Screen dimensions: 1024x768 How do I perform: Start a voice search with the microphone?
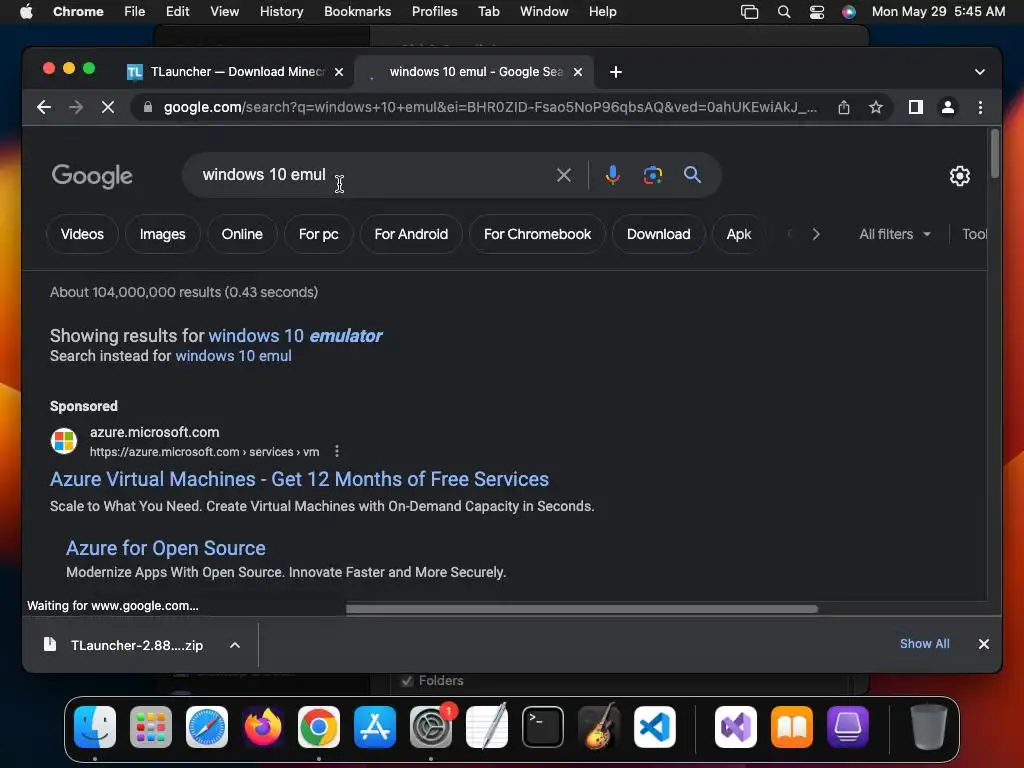(613, 175)
